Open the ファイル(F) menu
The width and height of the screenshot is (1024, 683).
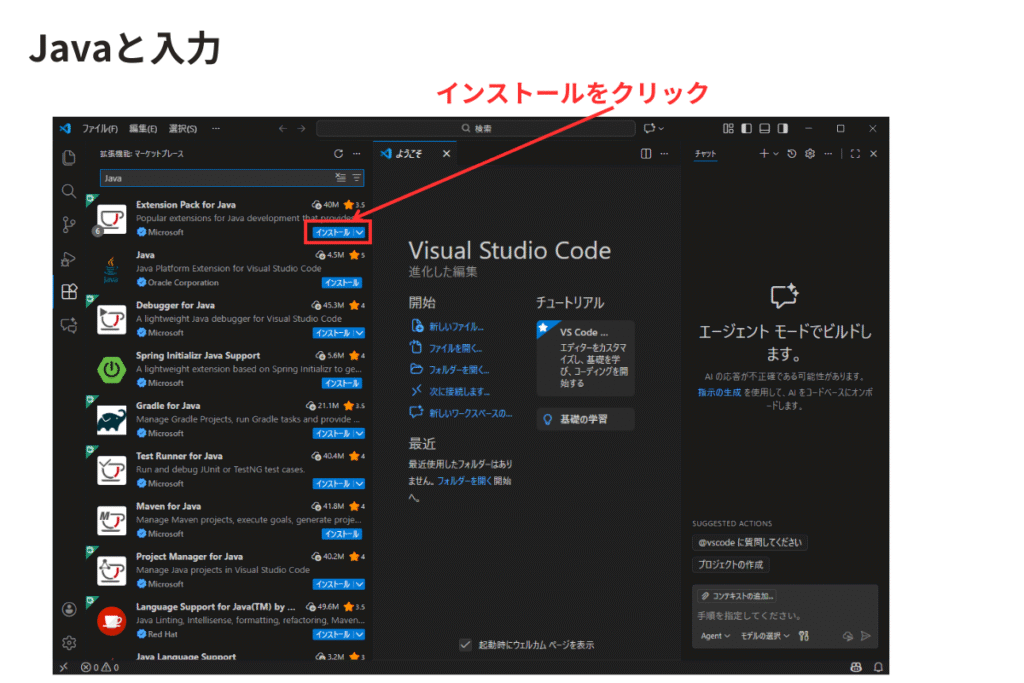click(x=99, y=129)
